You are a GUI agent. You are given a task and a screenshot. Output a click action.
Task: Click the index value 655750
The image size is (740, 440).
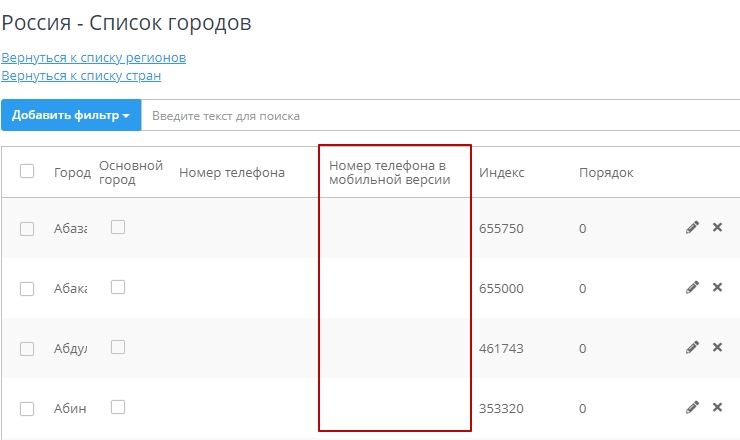click(501, 228)
